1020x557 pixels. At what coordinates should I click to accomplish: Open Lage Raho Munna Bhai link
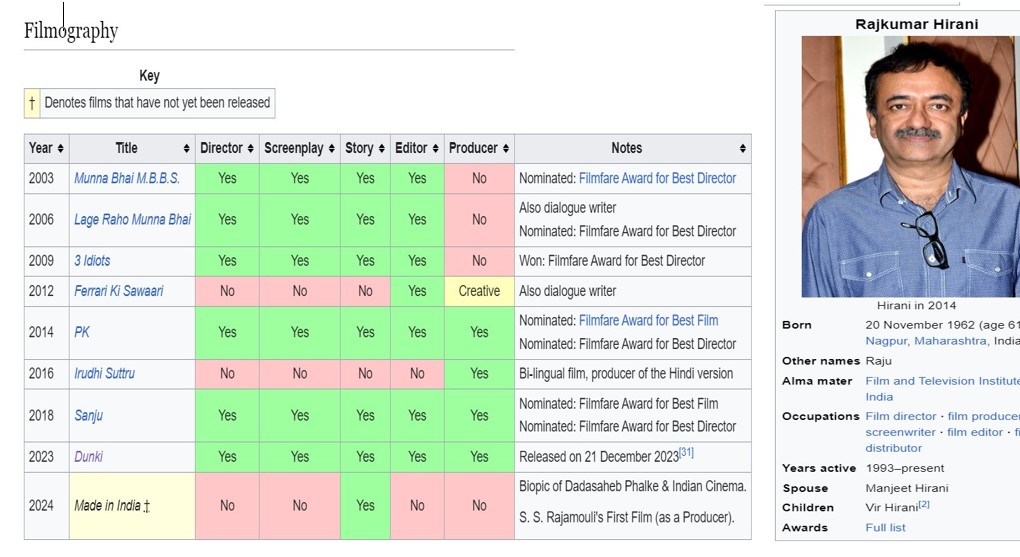point(132,219)
